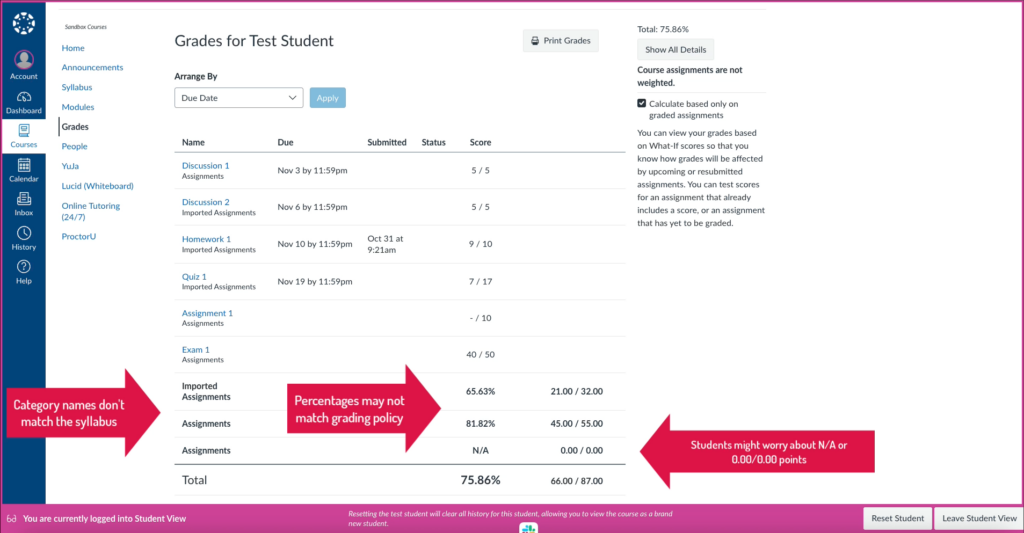Click the Nov 19 by 11:59pm due date

click(x=315, y=282)
